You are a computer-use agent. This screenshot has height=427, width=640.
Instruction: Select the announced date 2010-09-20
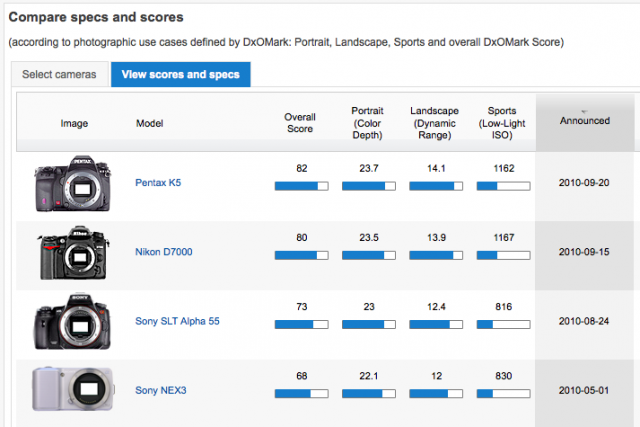pos(584,182)
